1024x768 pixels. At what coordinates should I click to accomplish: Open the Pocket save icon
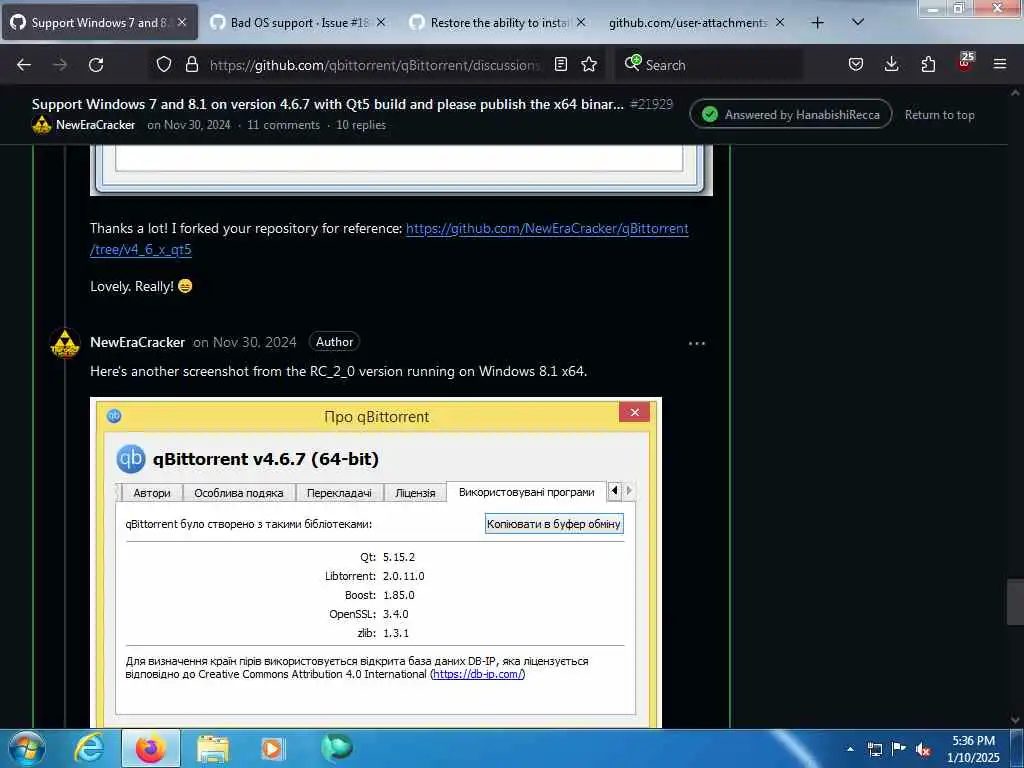tap(856, 64)
